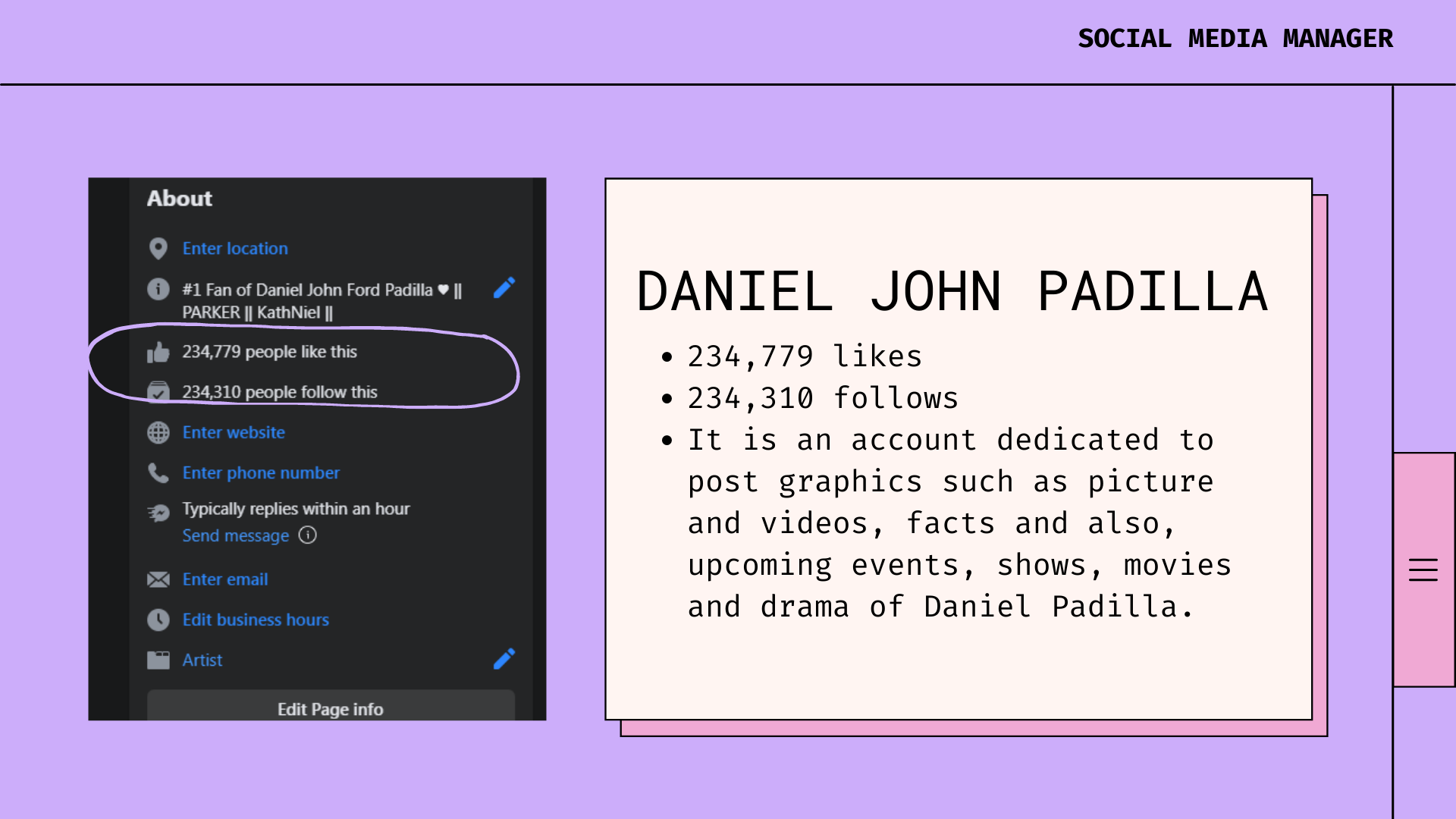Click the email envelope icon
The width and height of the screenshot is (1456, 819).
click(158, 579)
